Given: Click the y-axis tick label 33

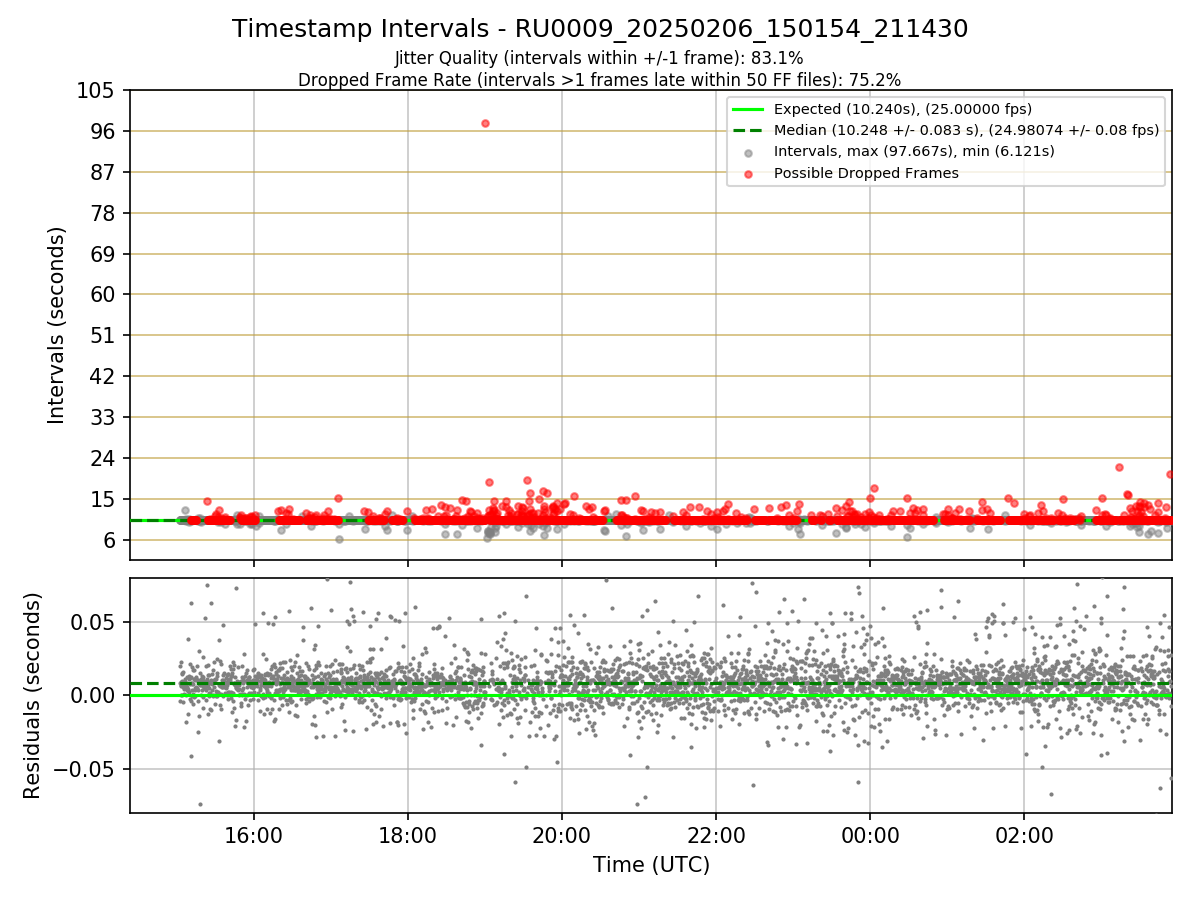Looking at the screenshot, I should (x=104, y=417).
